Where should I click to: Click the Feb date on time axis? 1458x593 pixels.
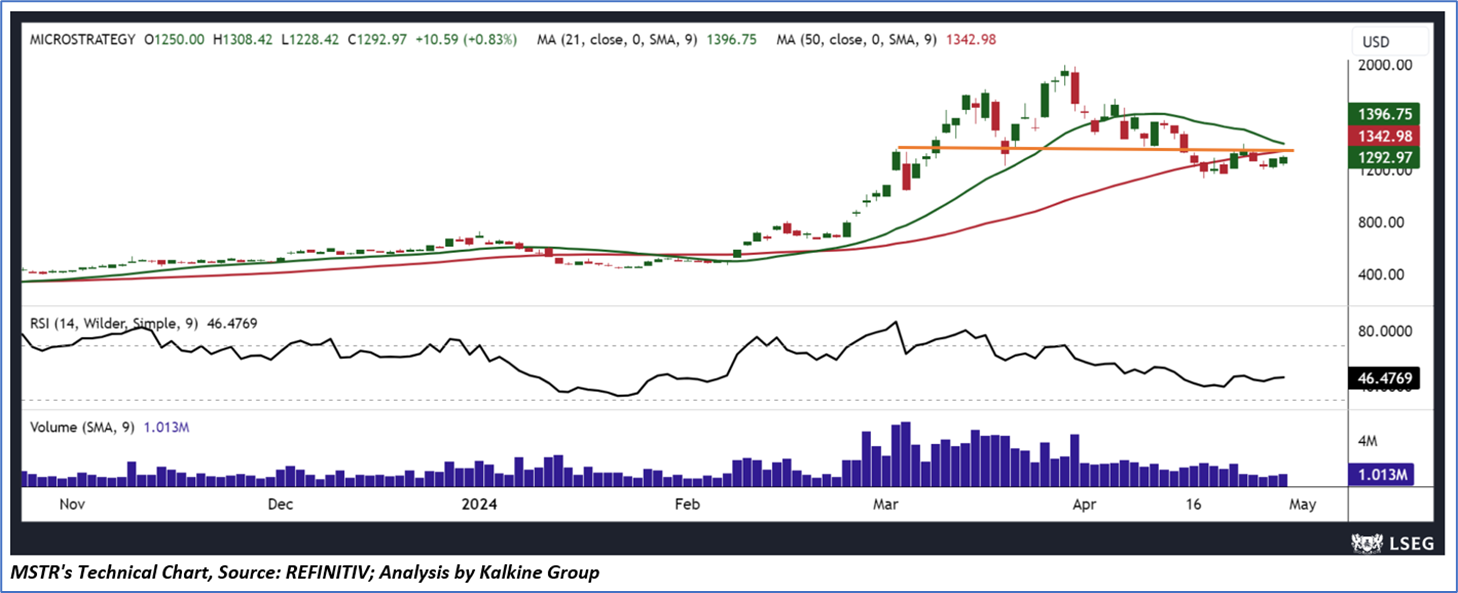(x=685, y=505)
